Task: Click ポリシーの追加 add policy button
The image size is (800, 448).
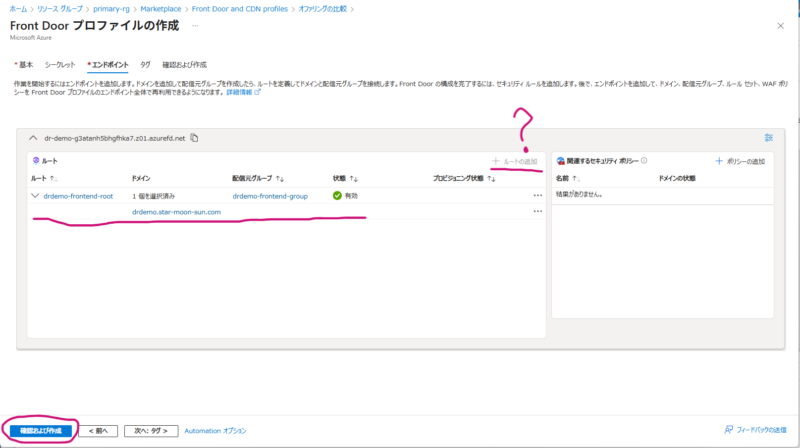Action: coord(740,161)
